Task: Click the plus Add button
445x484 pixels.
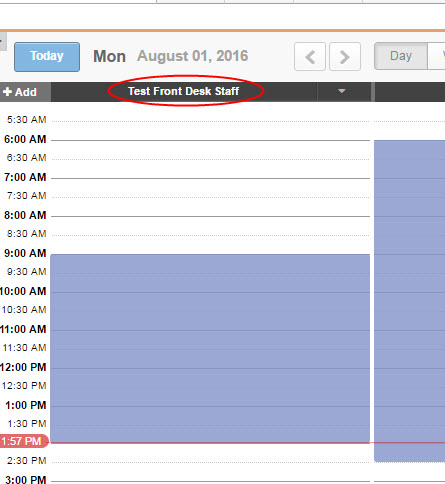Action: (20, 92)
